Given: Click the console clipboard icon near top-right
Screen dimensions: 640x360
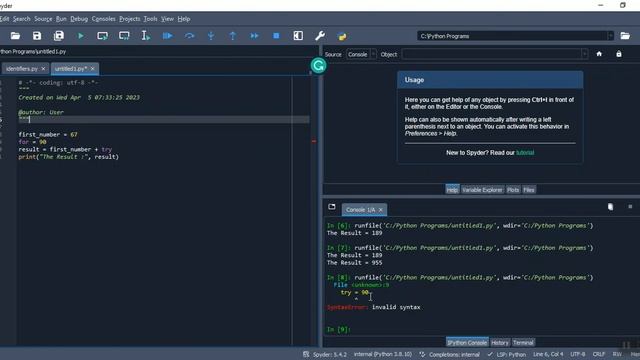Looking at the screenshot, I should (610, 207).
